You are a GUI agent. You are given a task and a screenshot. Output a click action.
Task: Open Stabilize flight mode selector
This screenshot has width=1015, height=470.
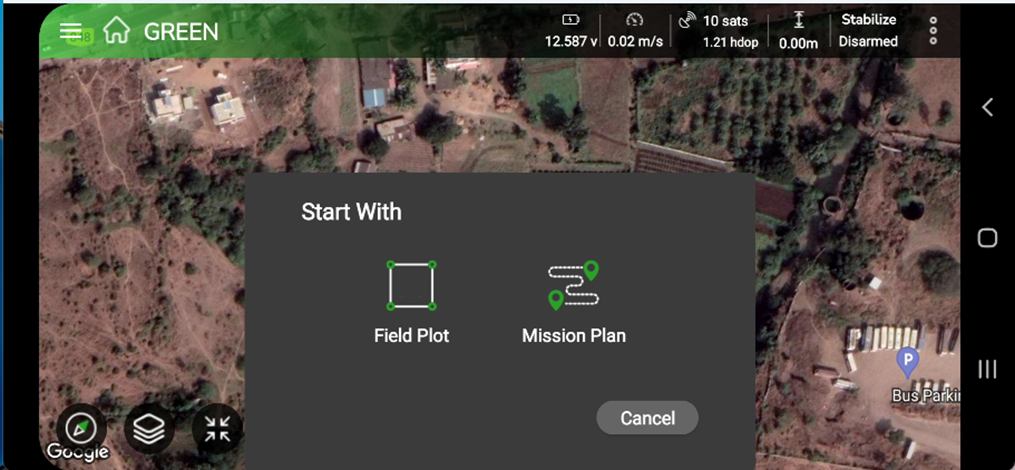tap(869, 20)
